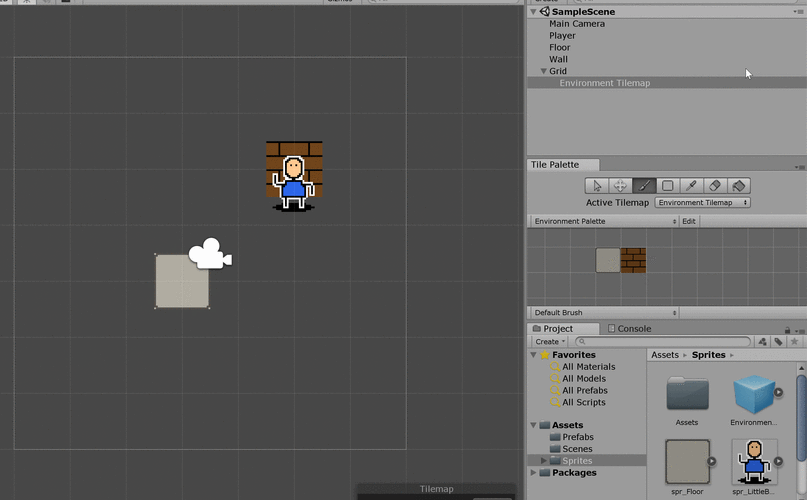
Task: Select Wall in Hierarchy
Action: (558, 59)
